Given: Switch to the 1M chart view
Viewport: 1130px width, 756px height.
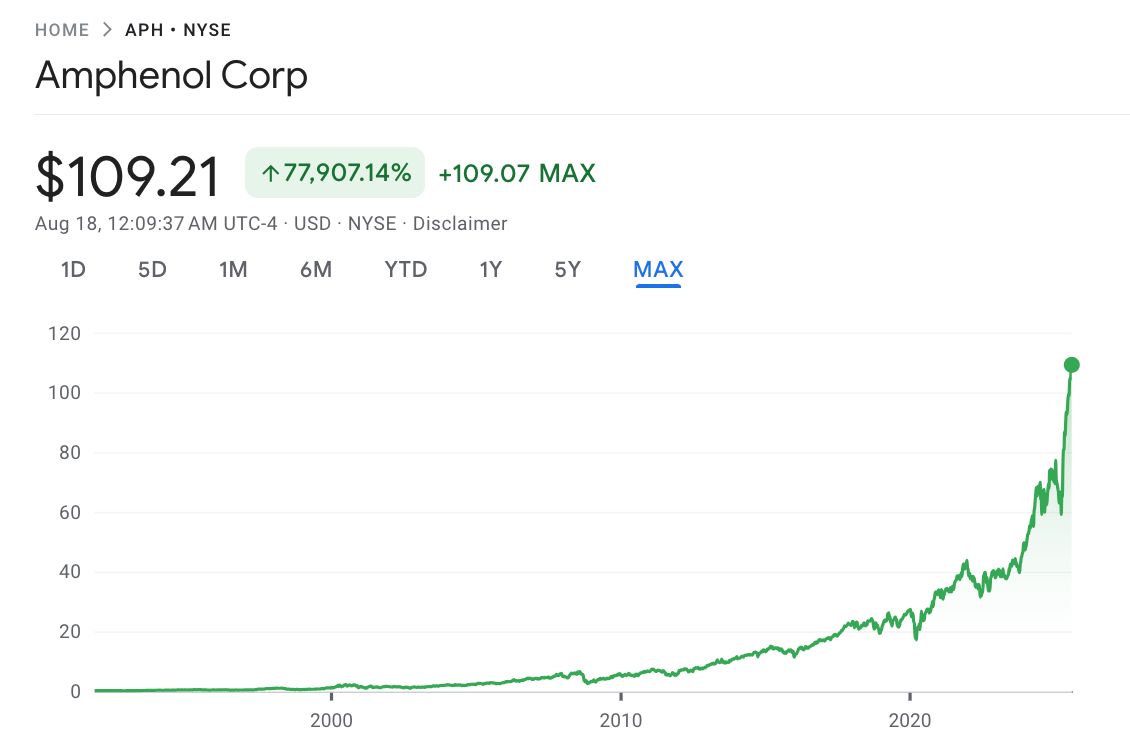Looking at the screenshot, I should 233,269.
